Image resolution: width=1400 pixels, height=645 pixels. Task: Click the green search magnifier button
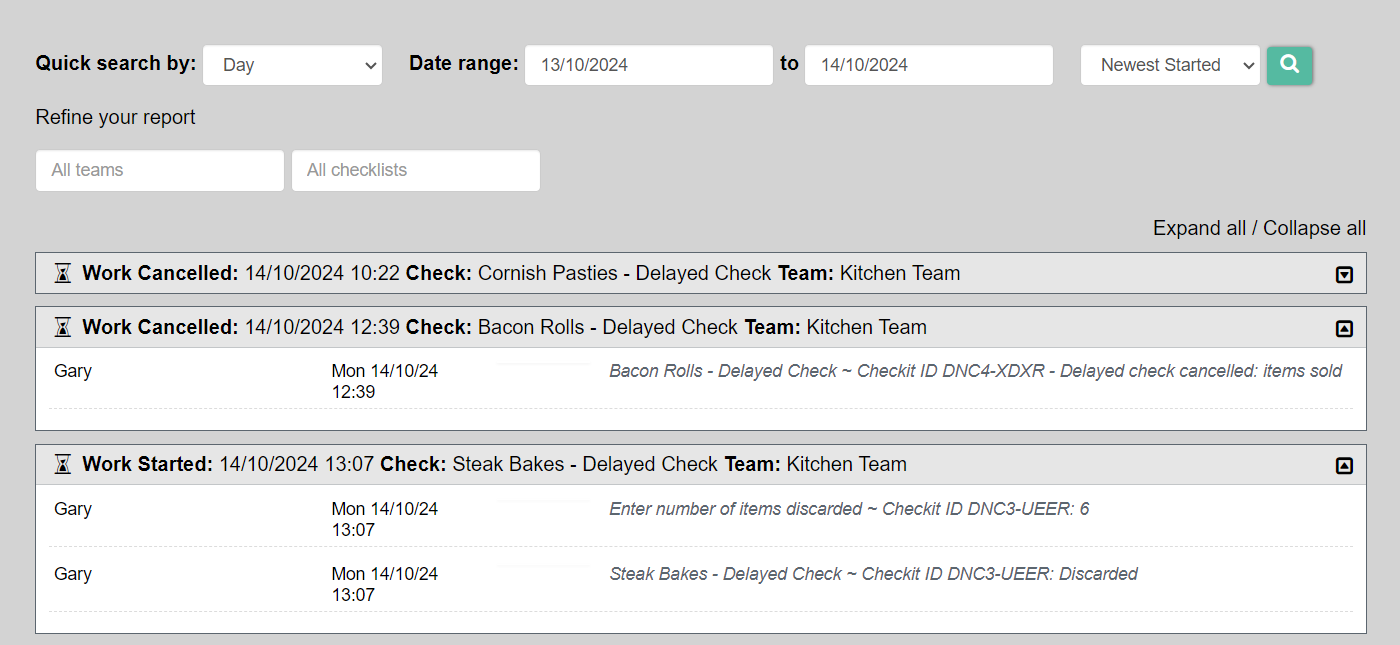tap(1289, 65)
